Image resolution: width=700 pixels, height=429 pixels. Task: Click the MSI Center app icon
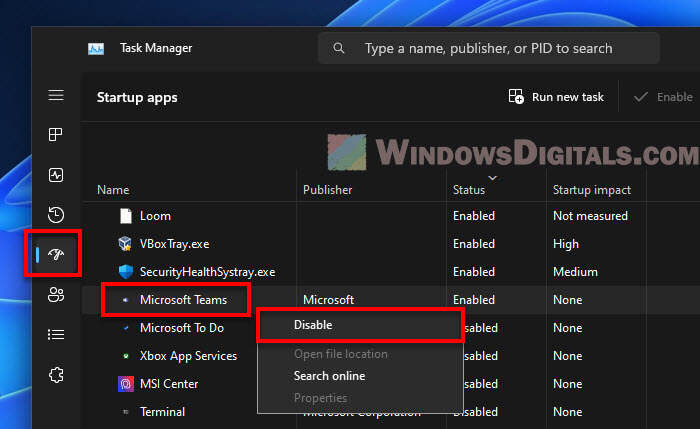click(x=125, y=384)
